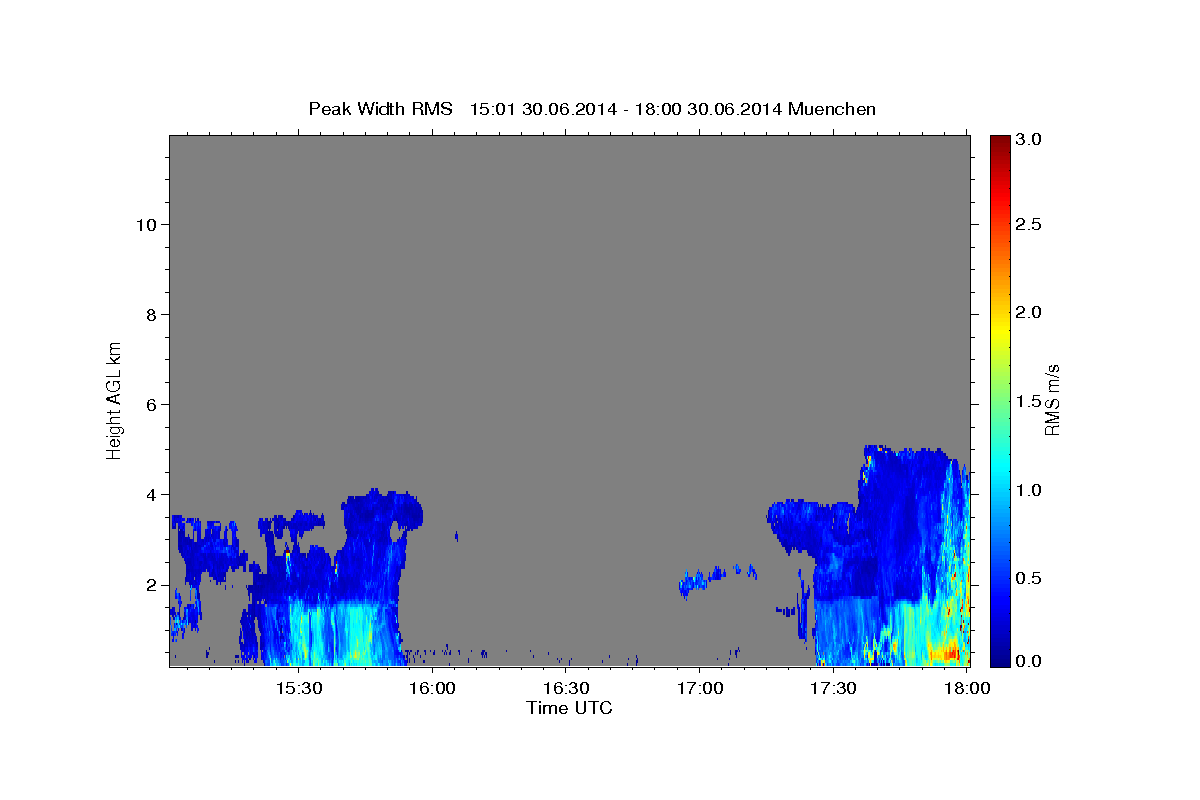Viewport: 1200px width, 800px height.
Task: Click the 16:00 time tick label
Action: (433, 688)
